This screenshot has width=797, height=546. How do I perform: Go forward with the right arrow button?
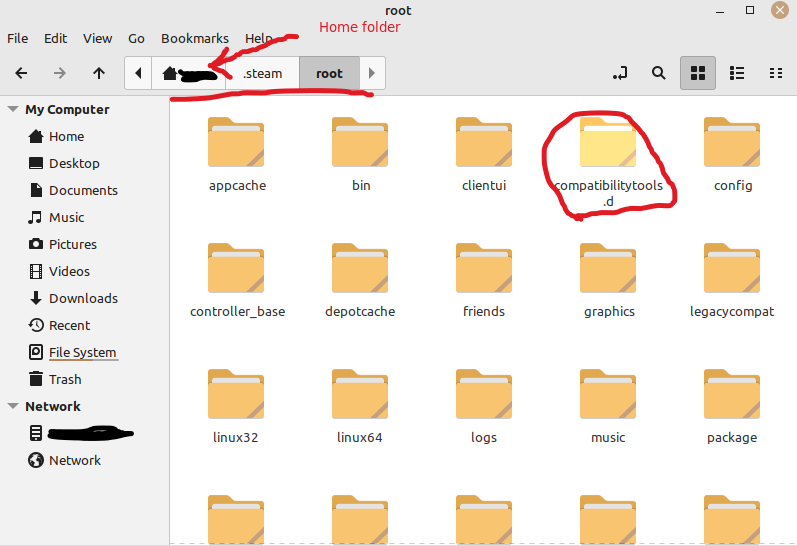tap(60, 73)
